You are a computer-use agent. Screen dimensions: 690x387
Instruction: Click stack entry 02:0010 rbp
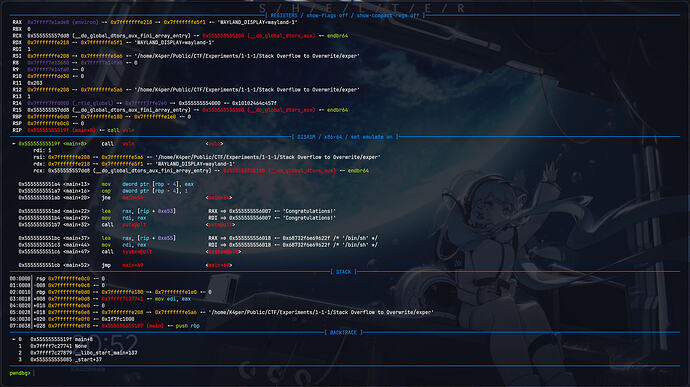click(110, 292)
